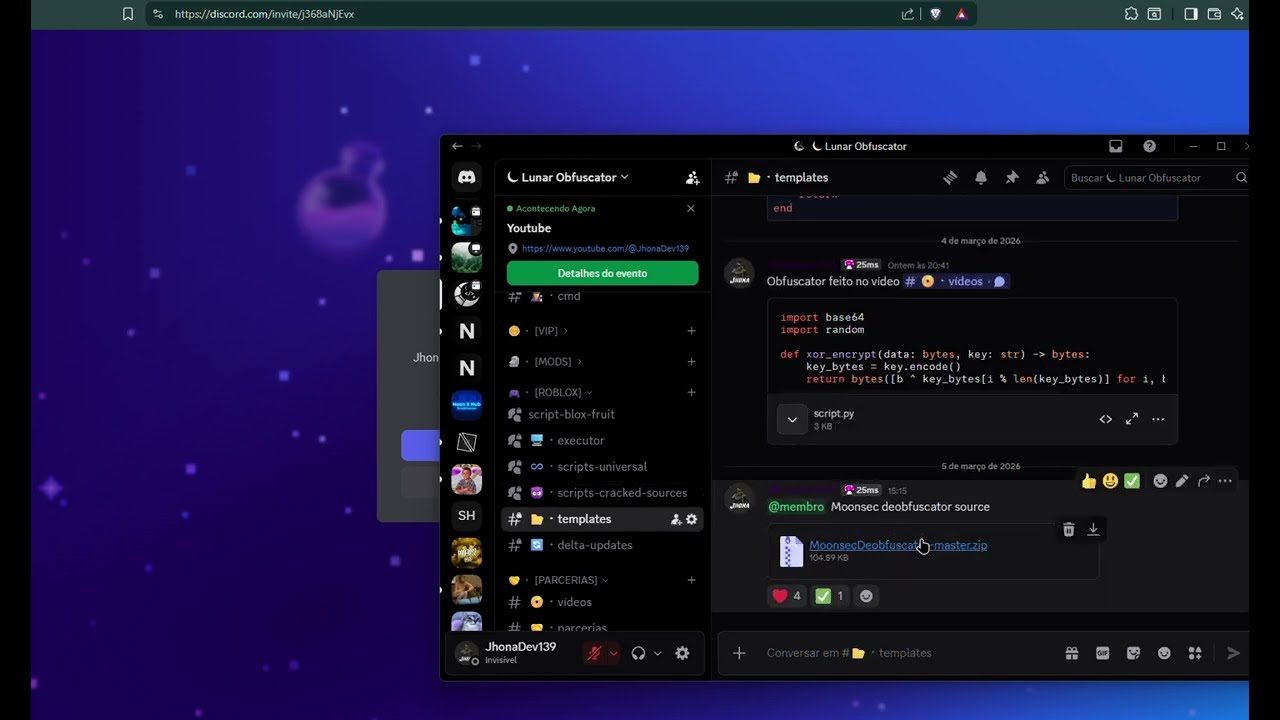
Task: Open add reaction emoji picker on message
Action: 1160,481
